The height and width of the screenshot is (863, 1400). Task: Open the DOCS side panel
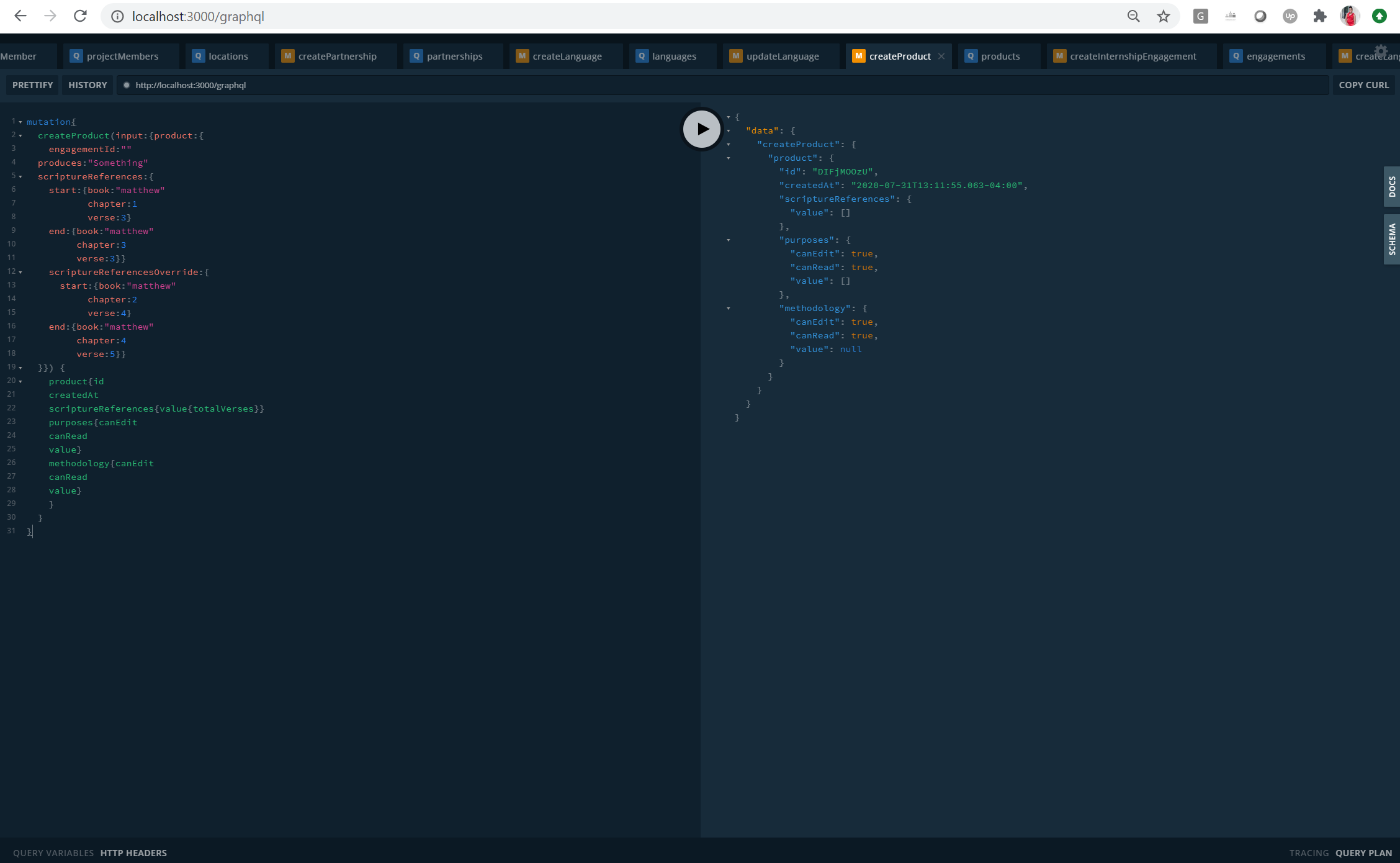tap(1392, 186)
